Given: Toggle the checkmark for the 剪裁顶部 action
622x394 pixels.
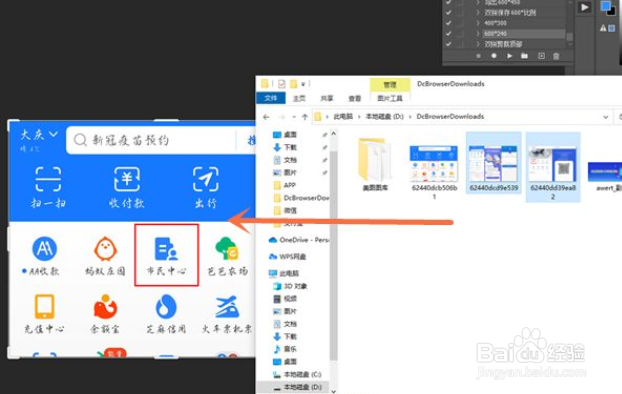Looking at the screenshot, I should point(449,44).
